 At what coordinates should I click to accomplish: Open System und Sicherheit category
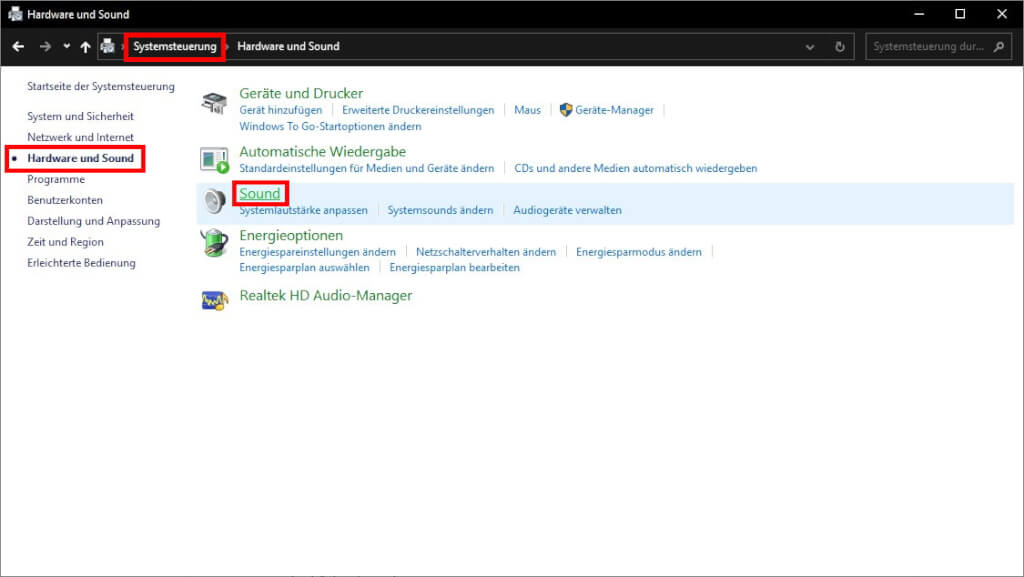80,116
